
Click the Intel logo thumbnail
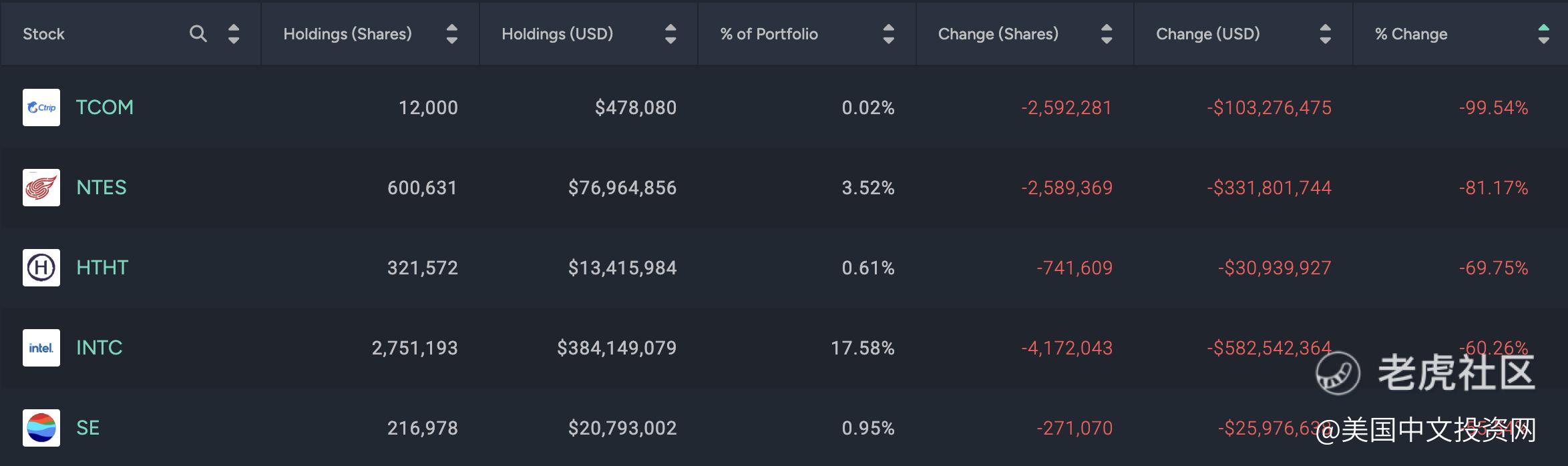click(x=41, y=348)
